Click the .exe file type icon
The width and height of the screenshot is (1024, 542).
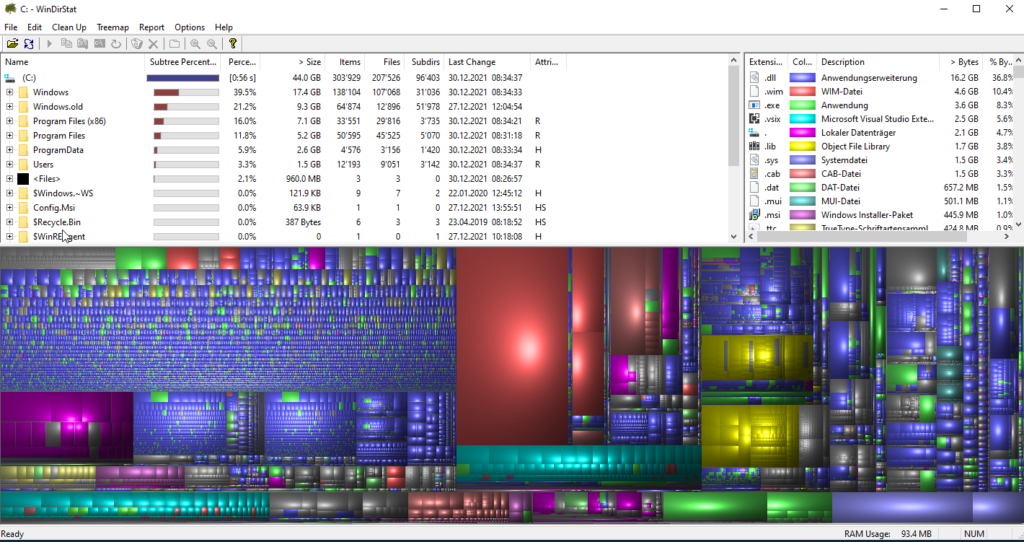point(754,105)
